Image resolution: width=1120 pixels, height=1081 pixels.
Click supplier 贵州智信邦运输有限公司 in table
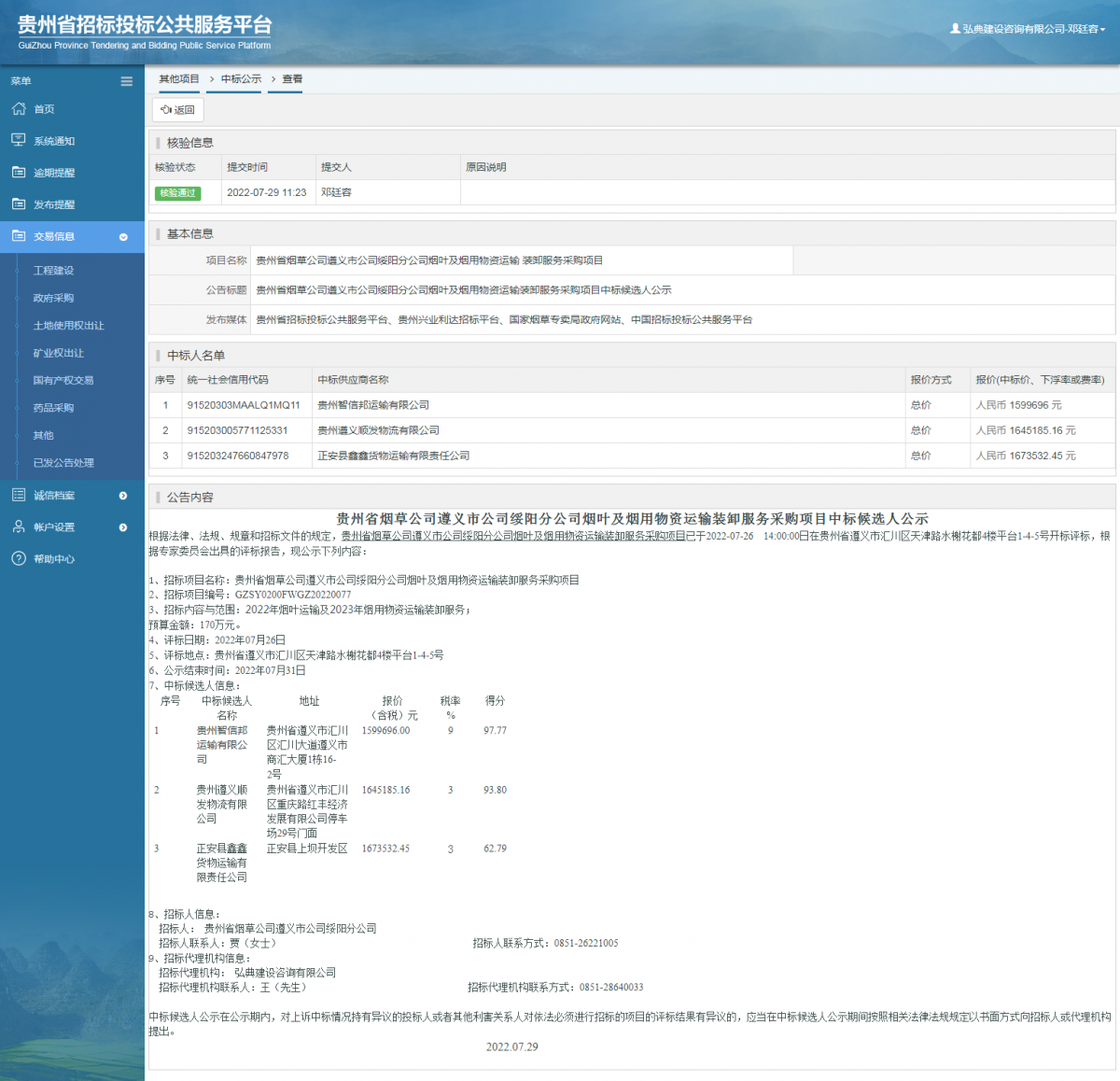pyautogui.click(x=373, y=405)
